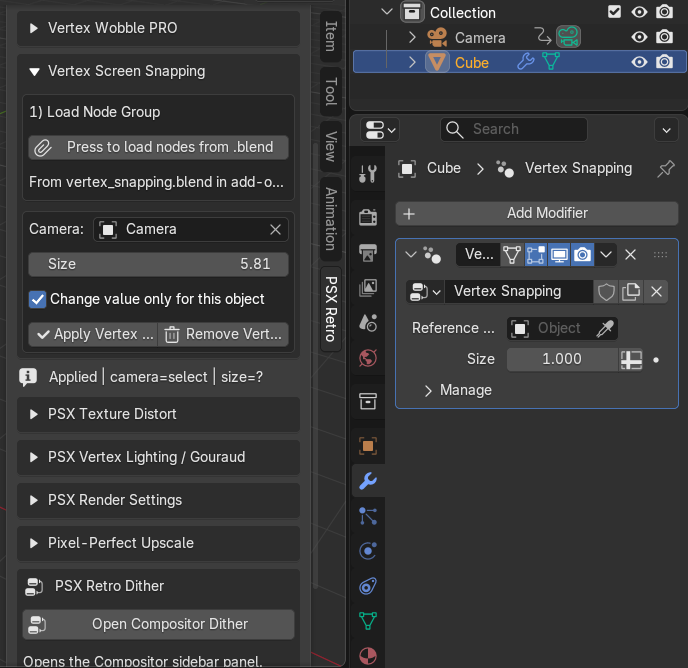
Task: Hide Cube in viewport
Action: click(x=639, y=62)
